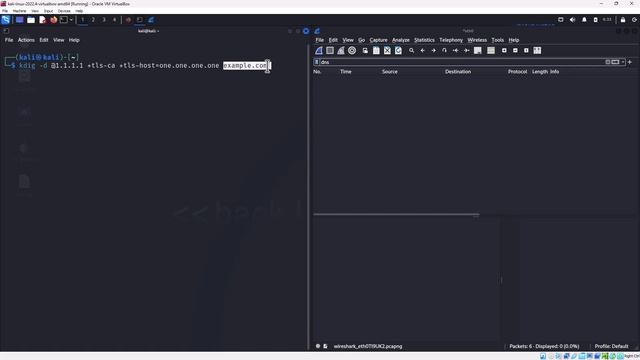The width and height of the screenshot is (640, 360).
Task: Open the filter bookmark icon
Action: (x=316, y=62)
